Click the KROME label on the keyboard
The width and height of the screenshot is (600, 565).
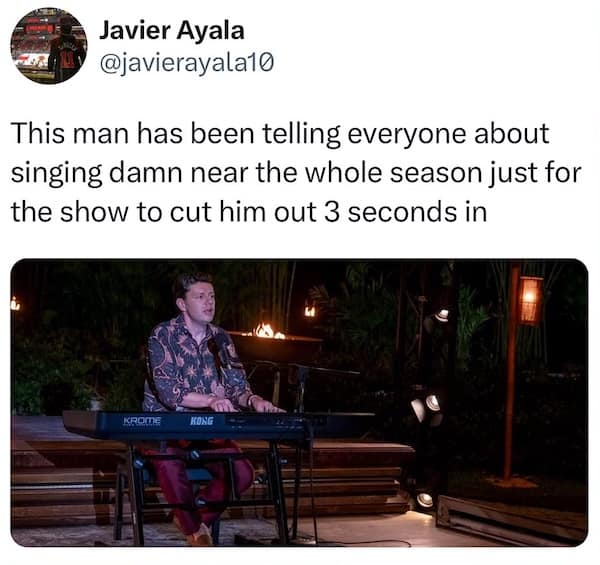coord(142,421)
